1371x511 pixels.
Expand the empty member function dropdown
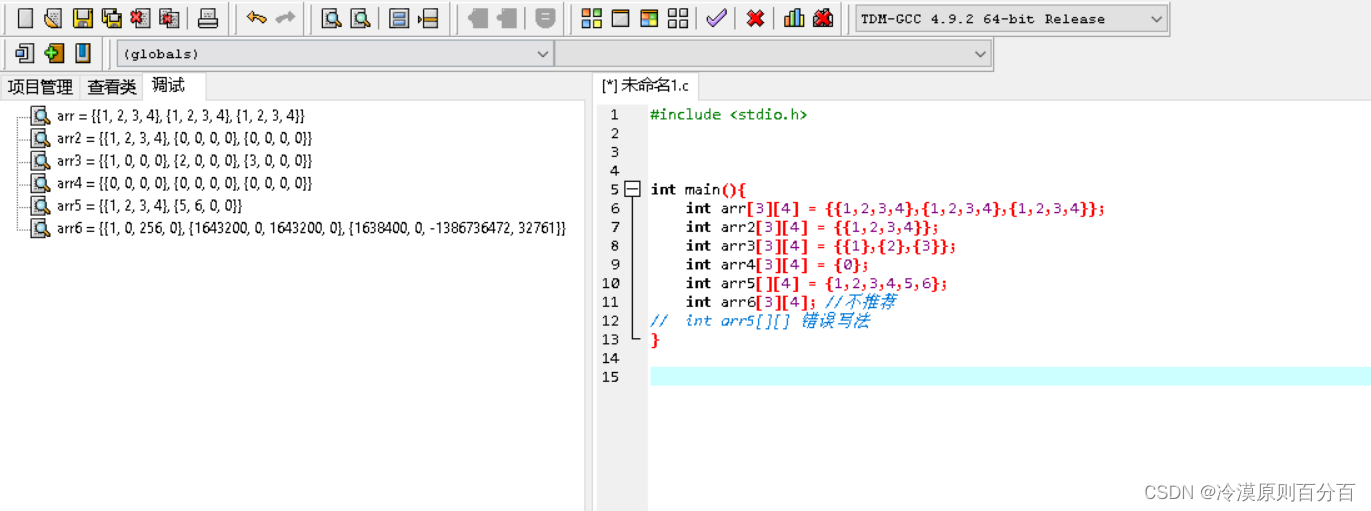pyautogui.click(x=773, y=54)
